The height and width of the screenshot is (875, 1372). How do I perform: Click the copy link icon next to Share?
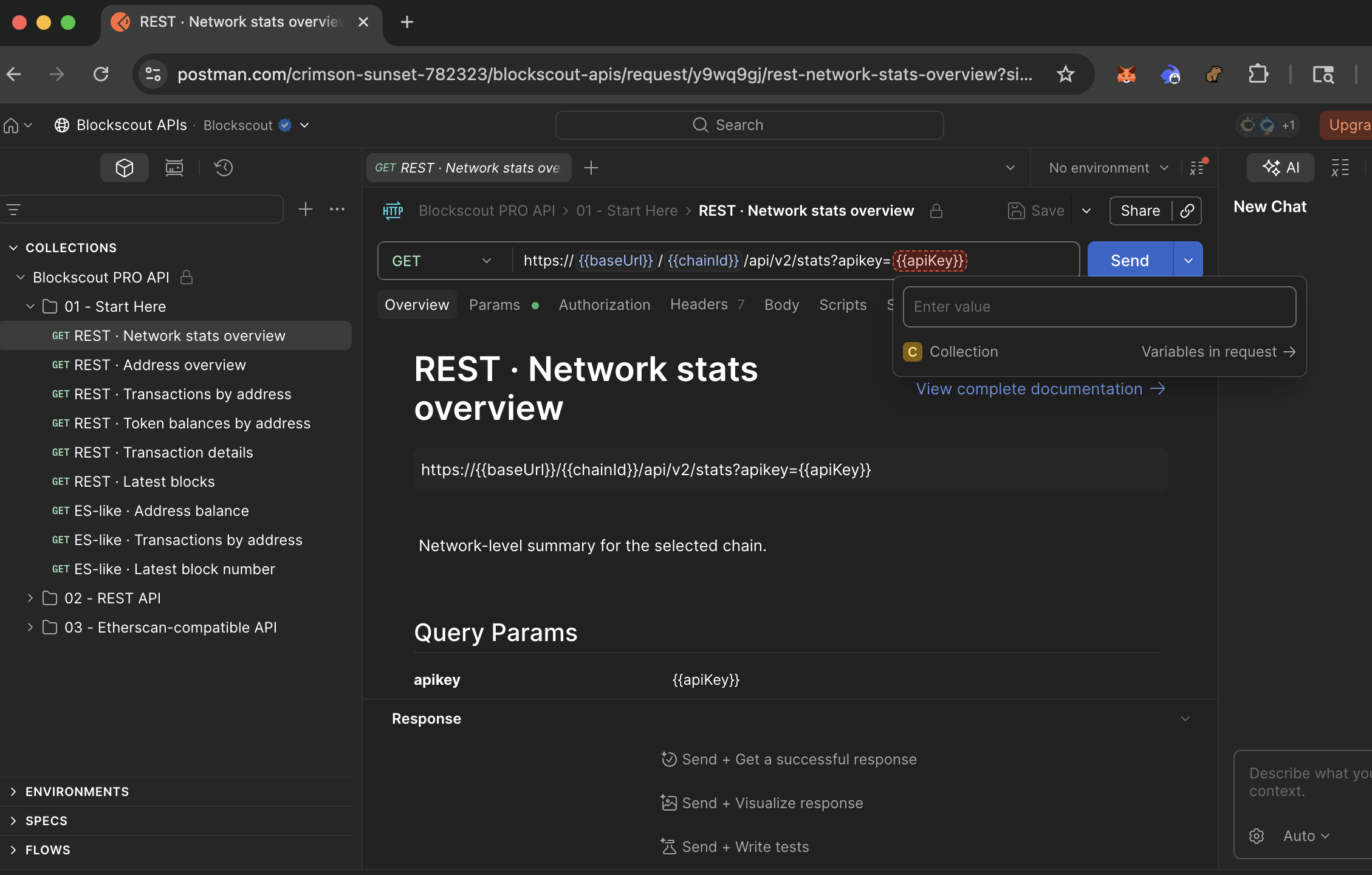coord(1187,211)
